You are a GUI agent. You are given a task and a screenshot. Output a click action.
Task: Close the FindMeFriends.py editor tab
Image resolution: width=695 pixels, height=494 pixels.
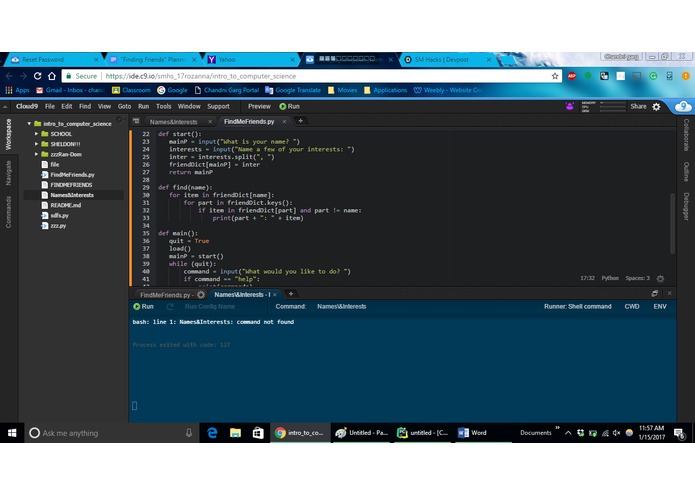284,121
